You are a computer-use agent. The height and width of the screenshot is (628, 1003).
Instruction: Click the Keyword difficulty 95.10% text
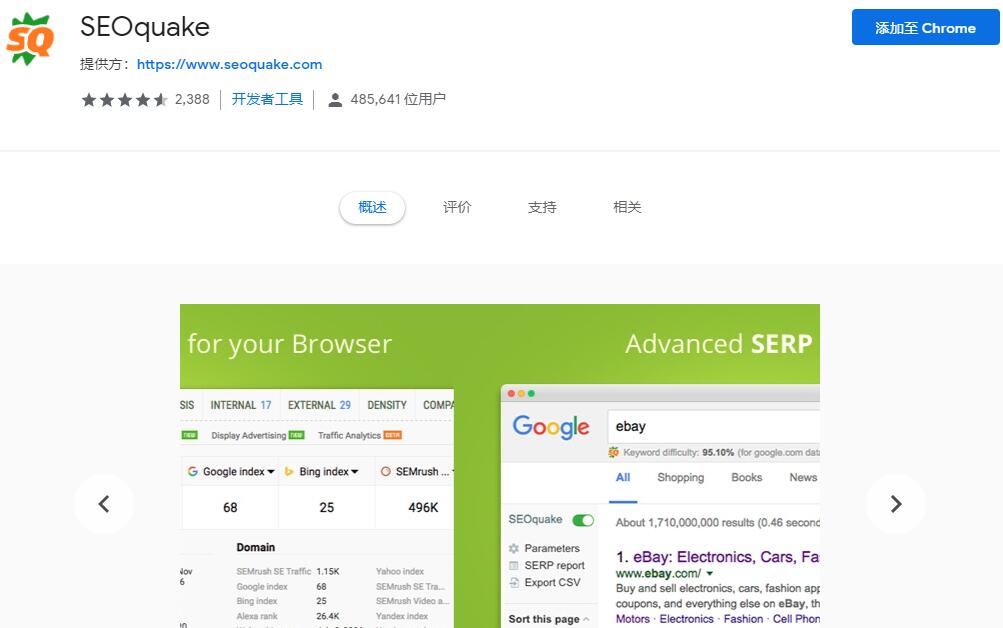[679, 452]
